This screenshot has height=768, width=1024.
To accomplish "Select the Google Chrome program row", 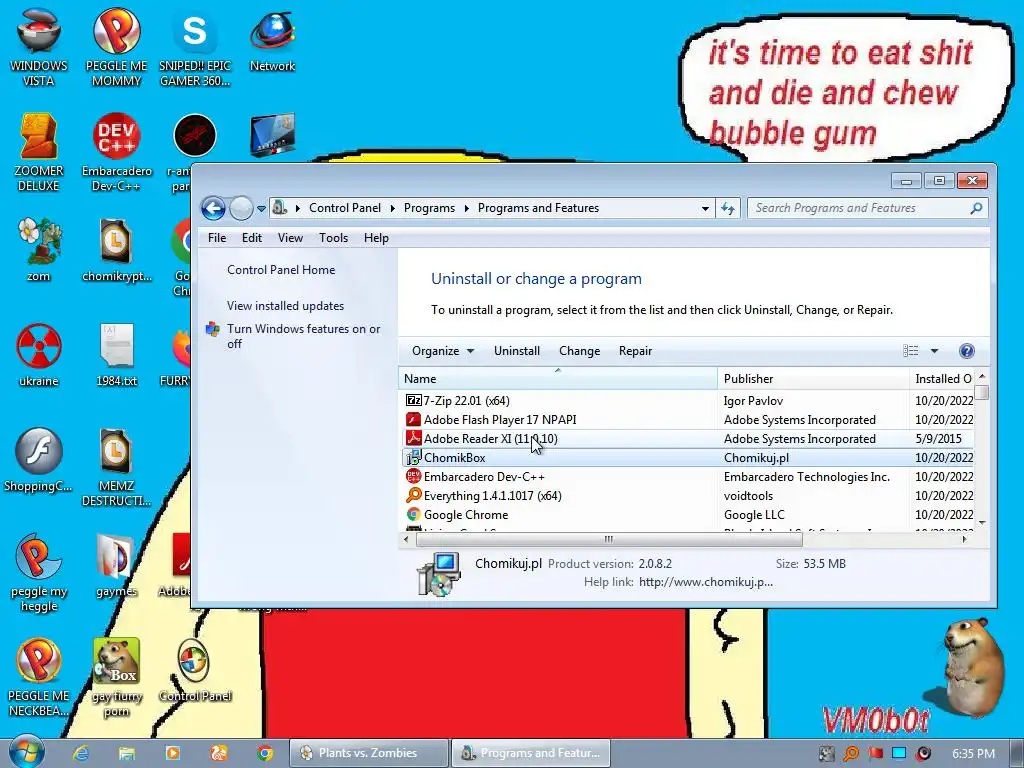I will click(x=687, y=515).
